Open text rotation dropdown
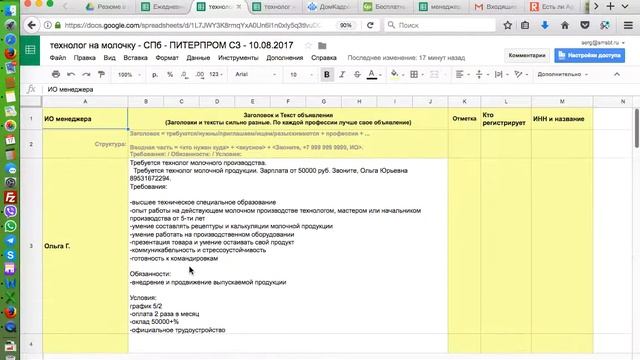 [x=521, y=74]
